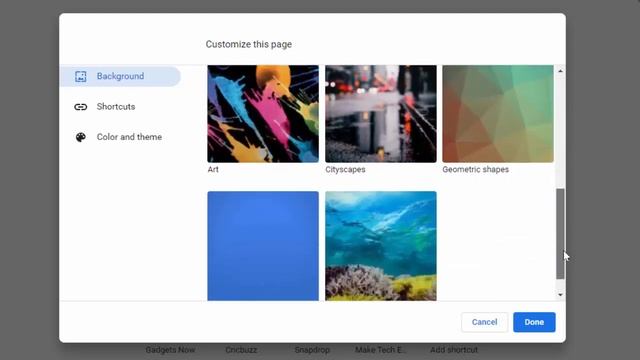Open Snapdrop shortcut behind the dialog
This screenshot has height=360, width=640.
tap(312, 350)
